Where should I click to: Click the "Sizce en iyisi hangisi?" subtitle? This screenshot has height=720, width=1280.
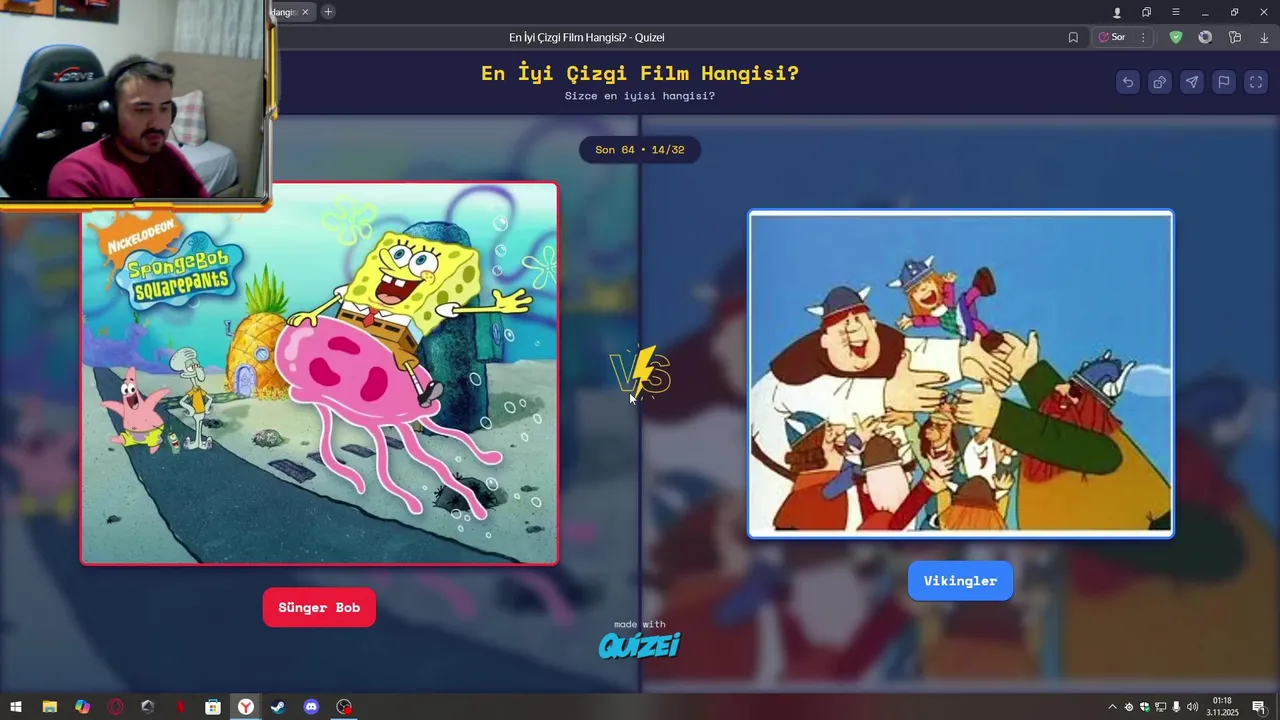[x=640, y=96]
